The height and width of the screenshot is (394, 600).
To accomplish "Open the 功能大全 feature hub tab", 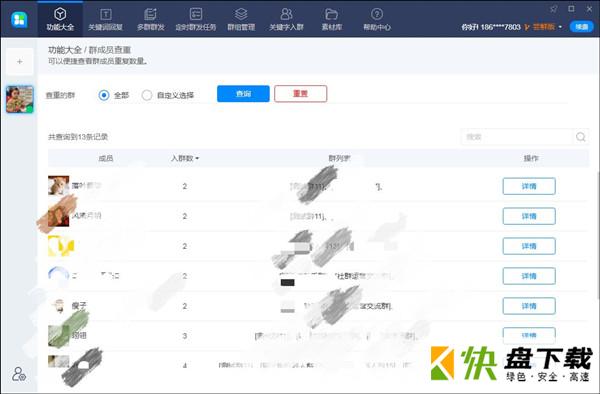I will 60,19.
